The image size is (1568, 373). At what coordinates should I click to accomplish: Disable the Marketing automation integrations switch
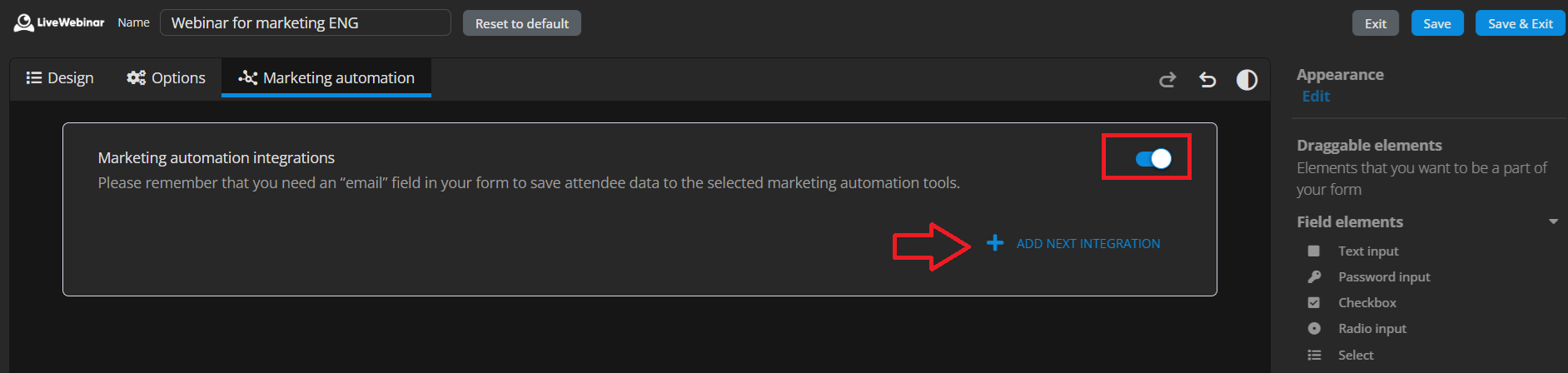pos(1153,159)
